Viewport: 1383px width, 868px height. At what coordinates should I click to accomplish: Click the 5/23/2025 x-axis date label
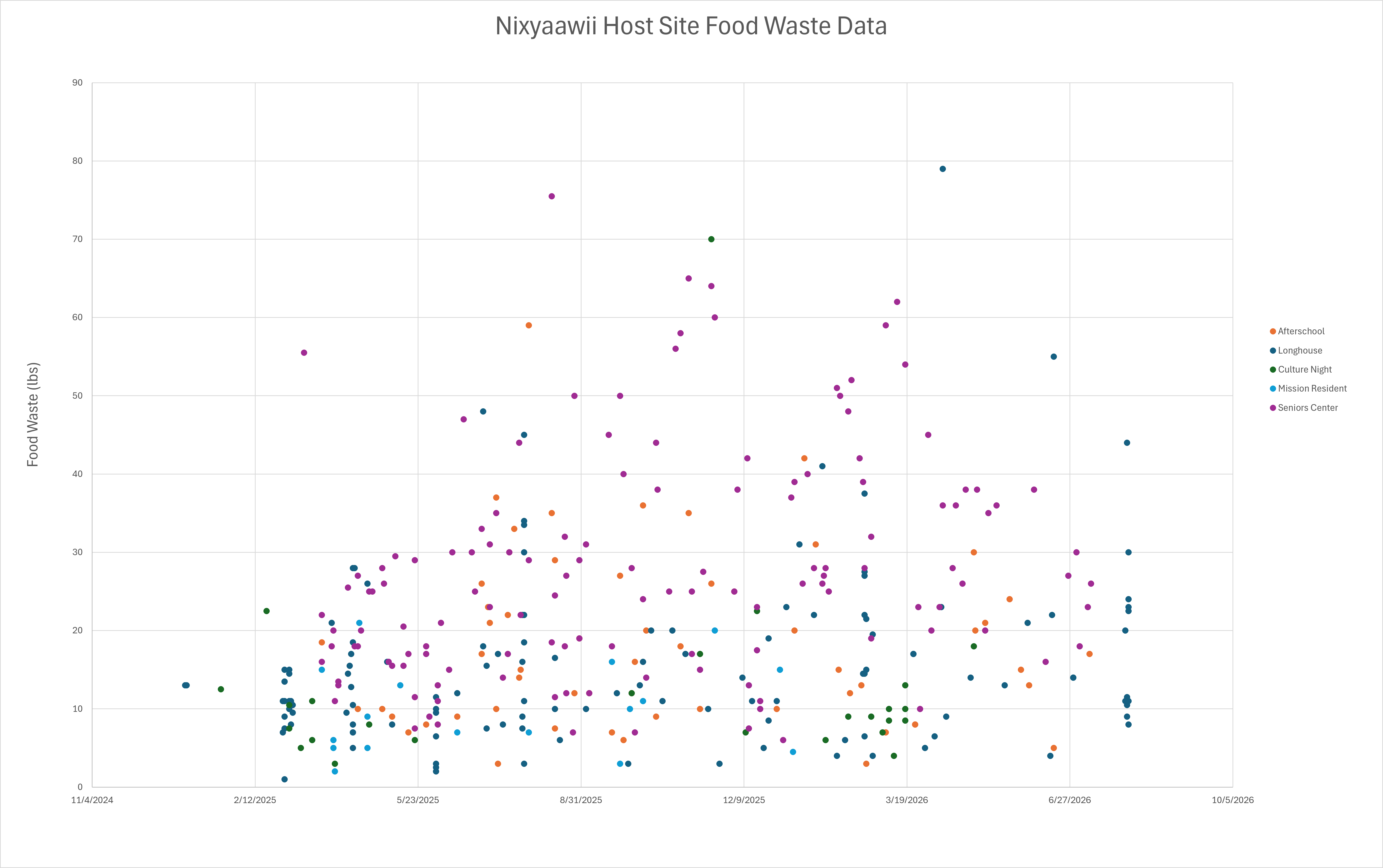click(418, 800)
